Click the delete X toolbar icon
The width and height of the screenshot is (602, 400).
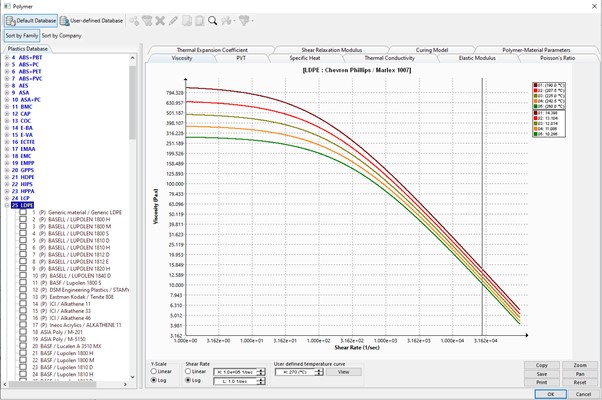click(160, 20)
